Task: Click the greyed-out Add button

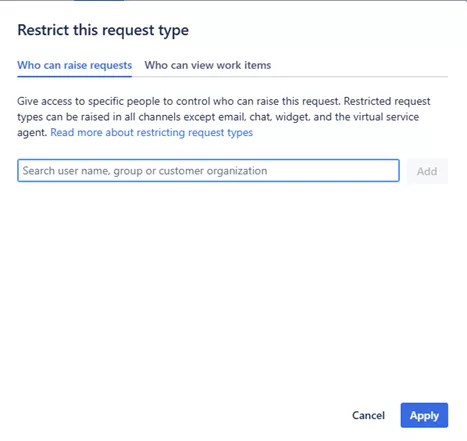Action: pyautogui.click(x=427, y=171)
